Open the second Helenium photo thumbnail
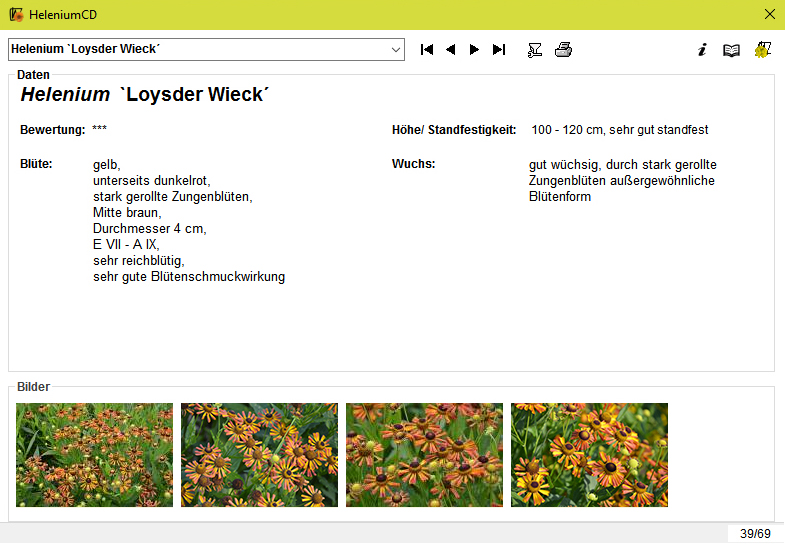The image size is (785, 544). pyautogui.click(x=259, y=455)
